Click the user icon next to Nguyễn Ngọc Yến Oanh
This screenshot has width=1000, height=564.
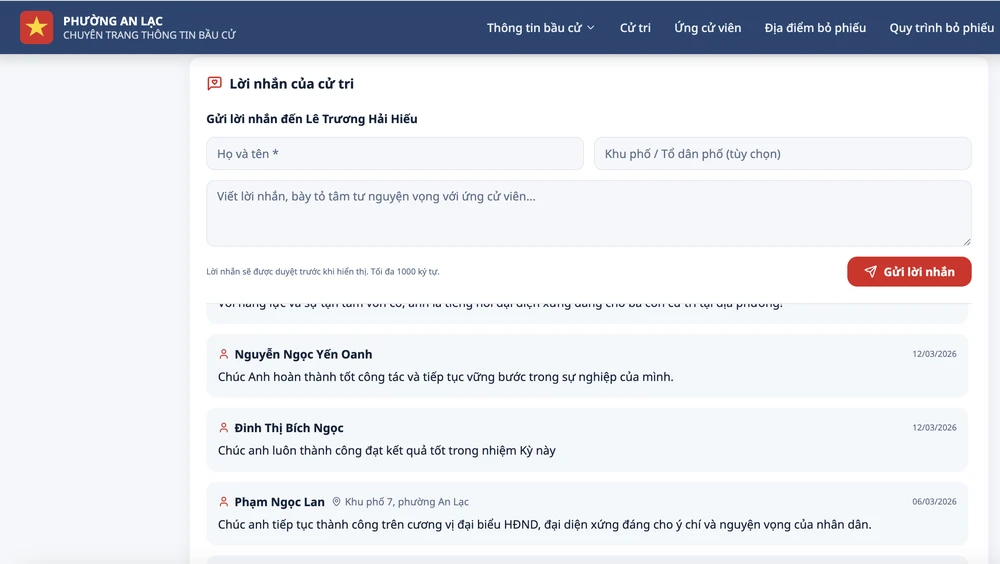[x=224, y=354]
